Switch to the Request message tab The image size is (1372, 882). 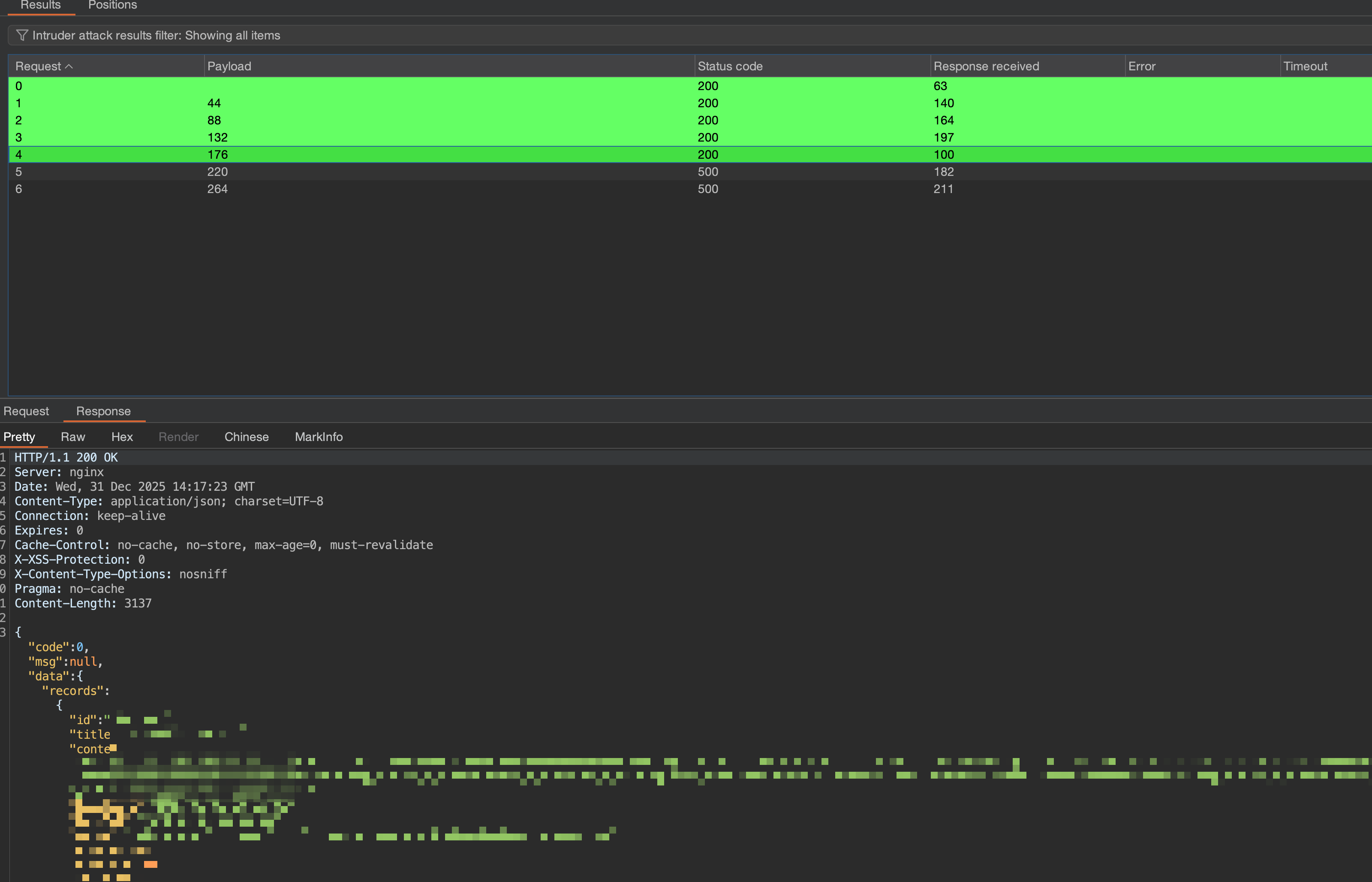tap(26, 411)
